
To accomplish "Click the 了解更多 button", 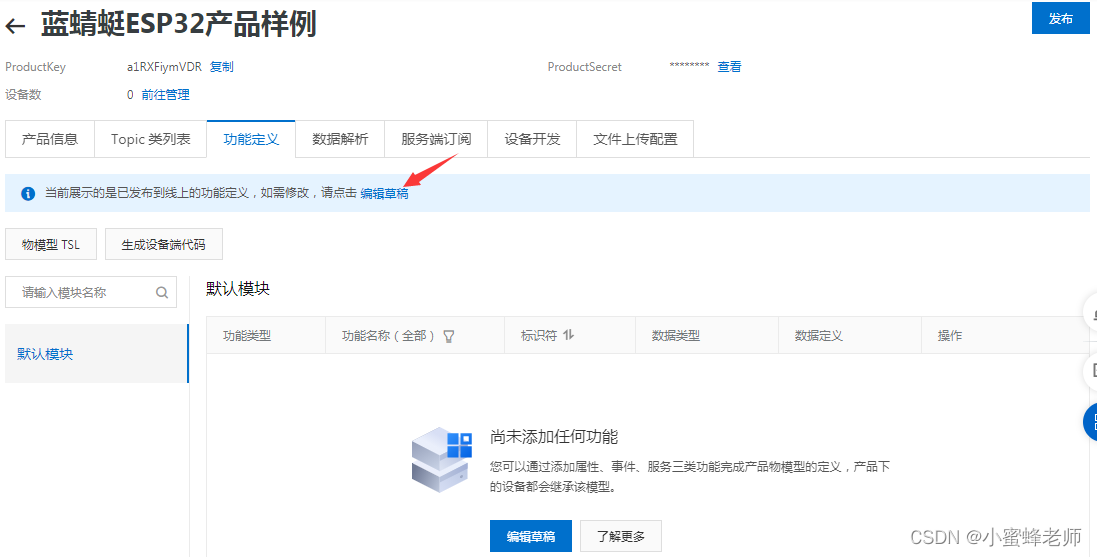I will tap(621, 536).
